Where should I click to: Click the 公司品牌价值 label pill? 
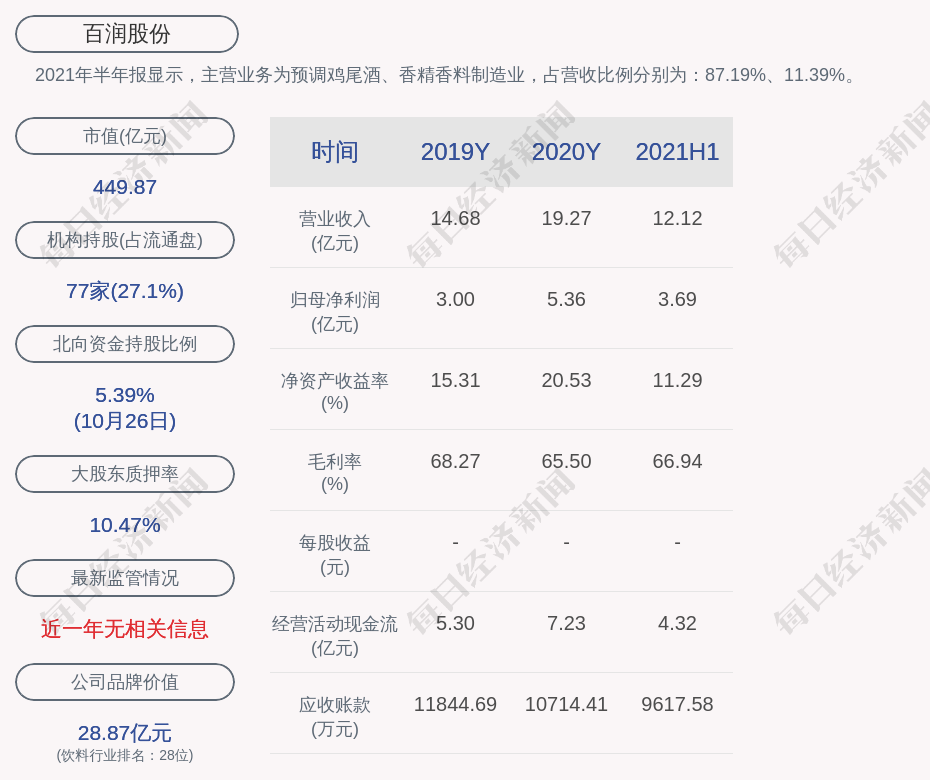(125, 682)
